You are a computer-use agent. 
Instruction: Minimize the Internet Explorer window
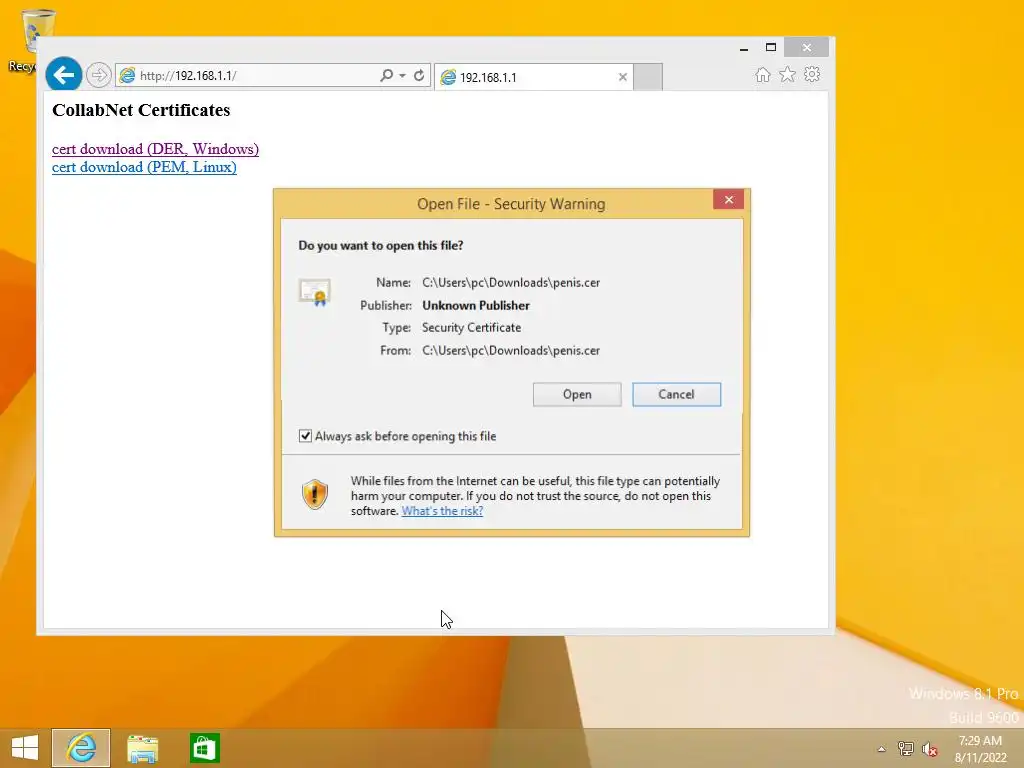pos(744,48)
